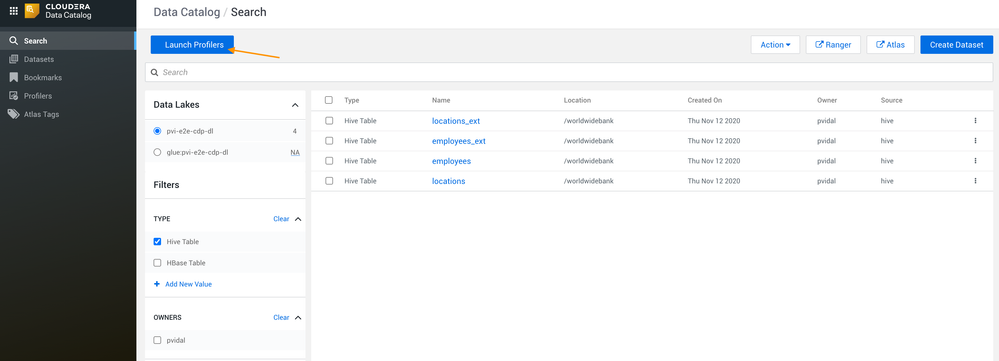Check the HBase Table filter
Screen dimensions: 999x361
point(157,262)
